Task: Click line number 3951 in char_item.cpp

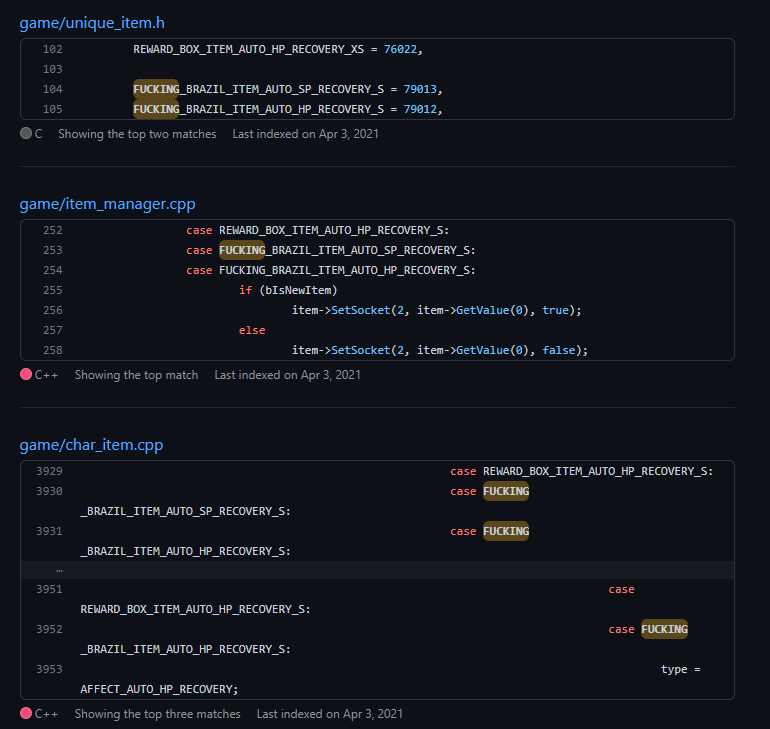Action: click(x=49, y=589)
